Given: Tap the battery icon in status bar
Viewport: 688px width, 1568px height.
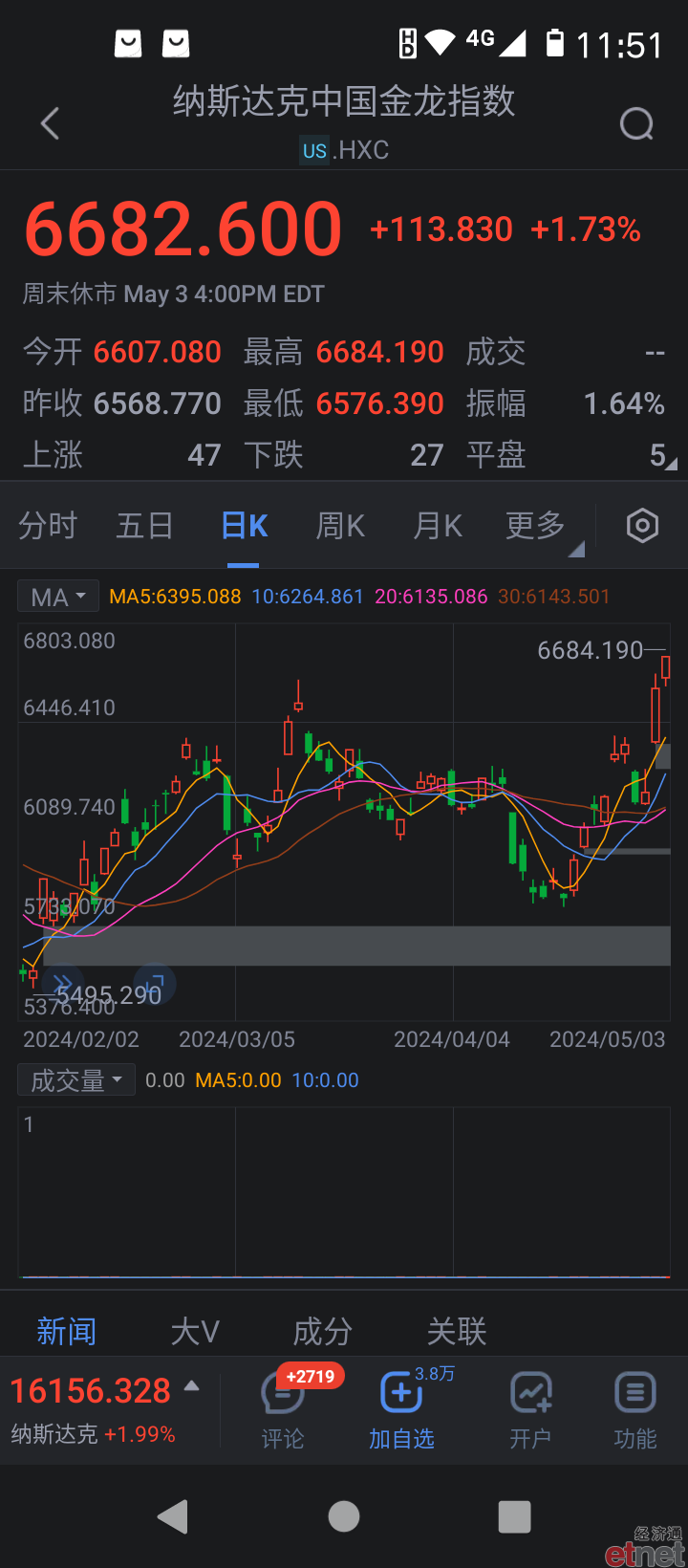Looking at the screenshot, I should [555, 43].
